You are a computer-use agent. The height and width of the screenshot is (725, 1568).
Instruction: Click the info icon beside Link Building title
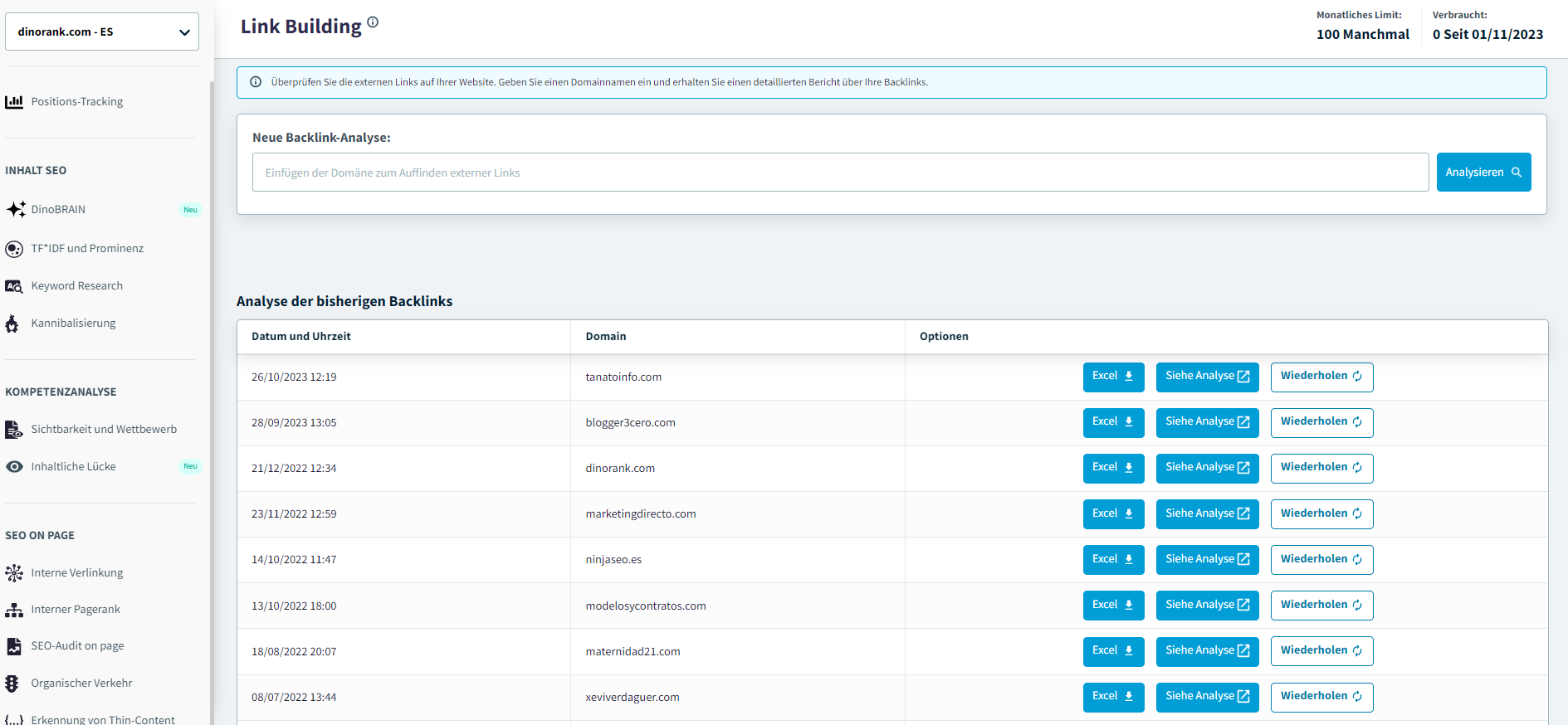(373, 22)
